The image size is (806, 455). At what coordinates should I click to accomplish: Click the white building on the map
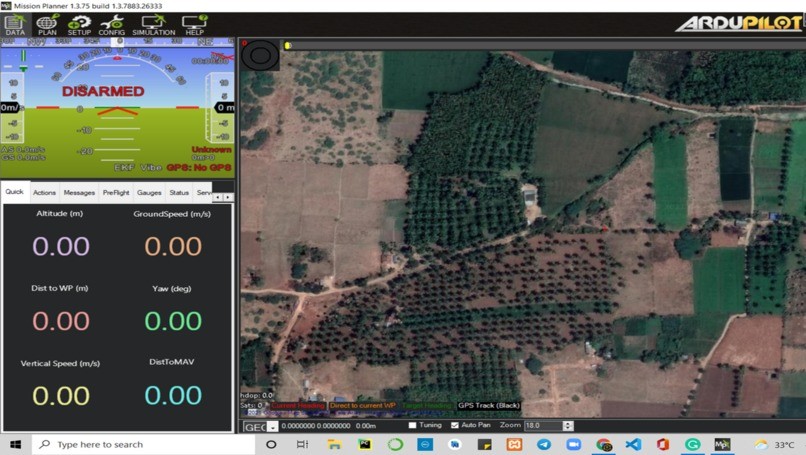[x=529, y=196]
